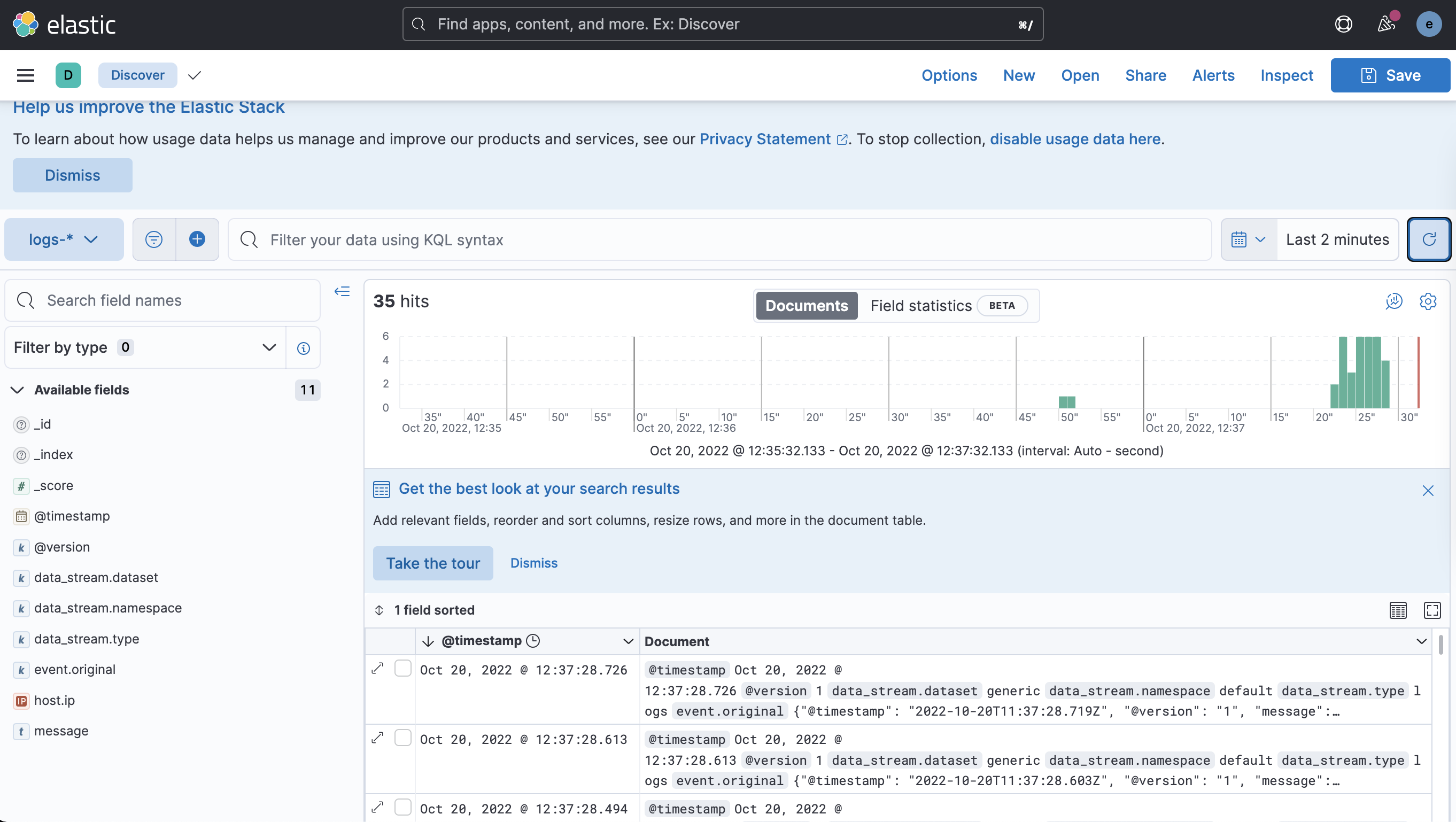Click the Take the tour button

coord(433,563)
